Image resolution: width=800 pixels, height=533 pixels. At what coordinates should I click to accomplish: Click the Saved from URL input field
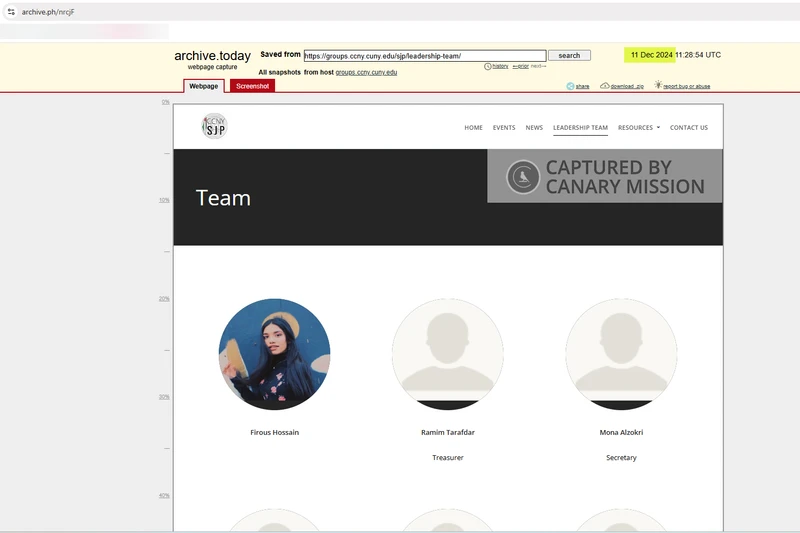point(425,56)
